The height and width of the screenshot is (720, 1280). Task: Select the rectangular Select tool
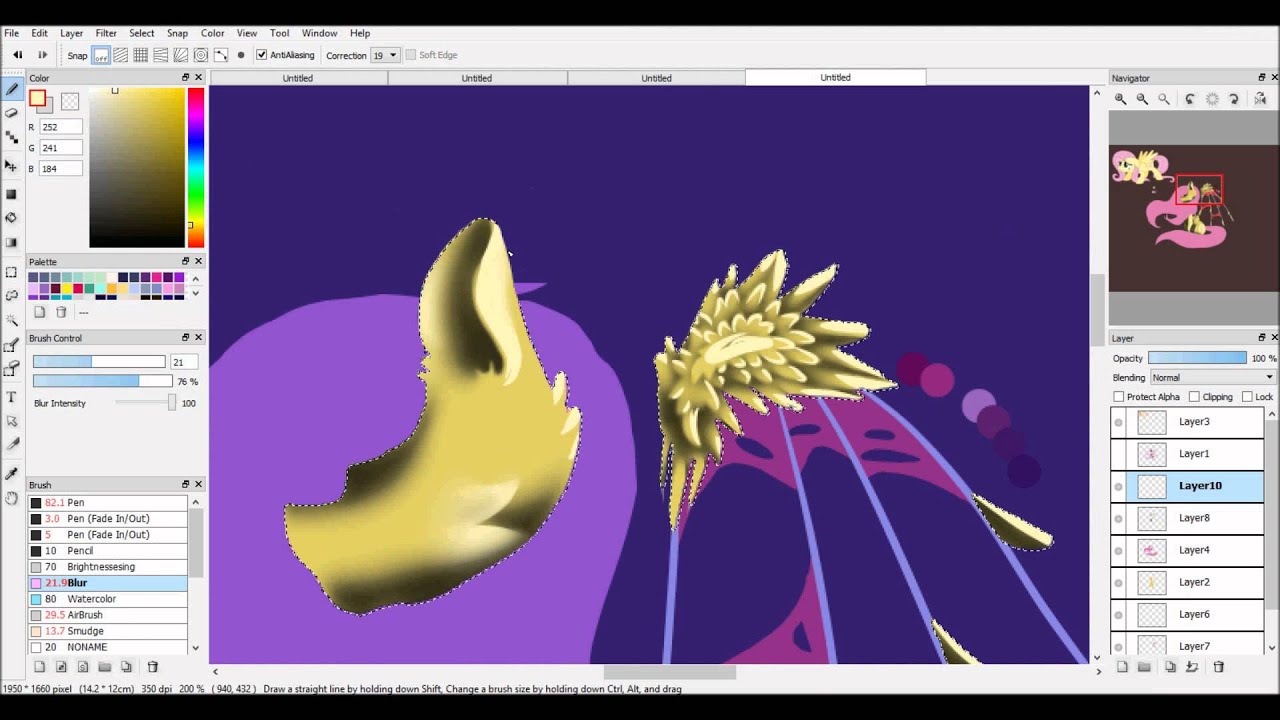pos(12,272)
